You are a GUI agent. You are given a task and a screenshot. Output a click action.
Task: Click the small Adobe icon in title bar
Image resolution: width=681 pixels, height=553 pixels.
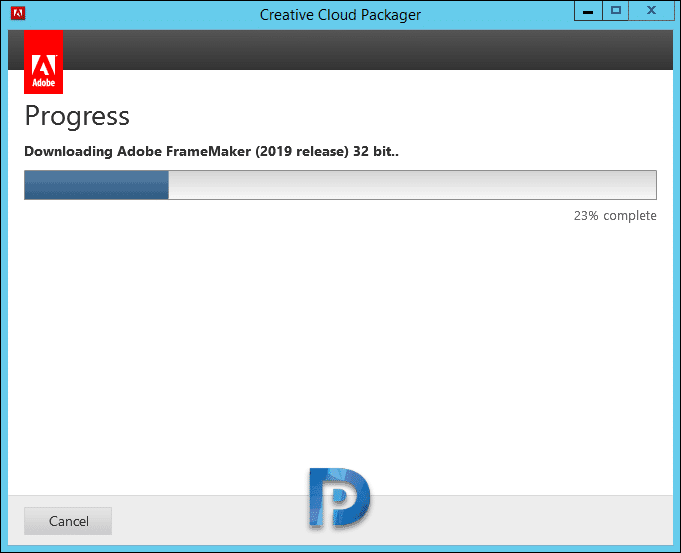[18, 13]
